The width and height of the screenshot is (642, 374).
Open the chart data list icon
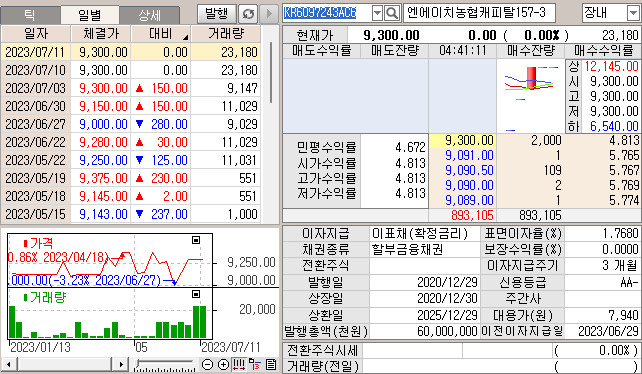(271, 364)
